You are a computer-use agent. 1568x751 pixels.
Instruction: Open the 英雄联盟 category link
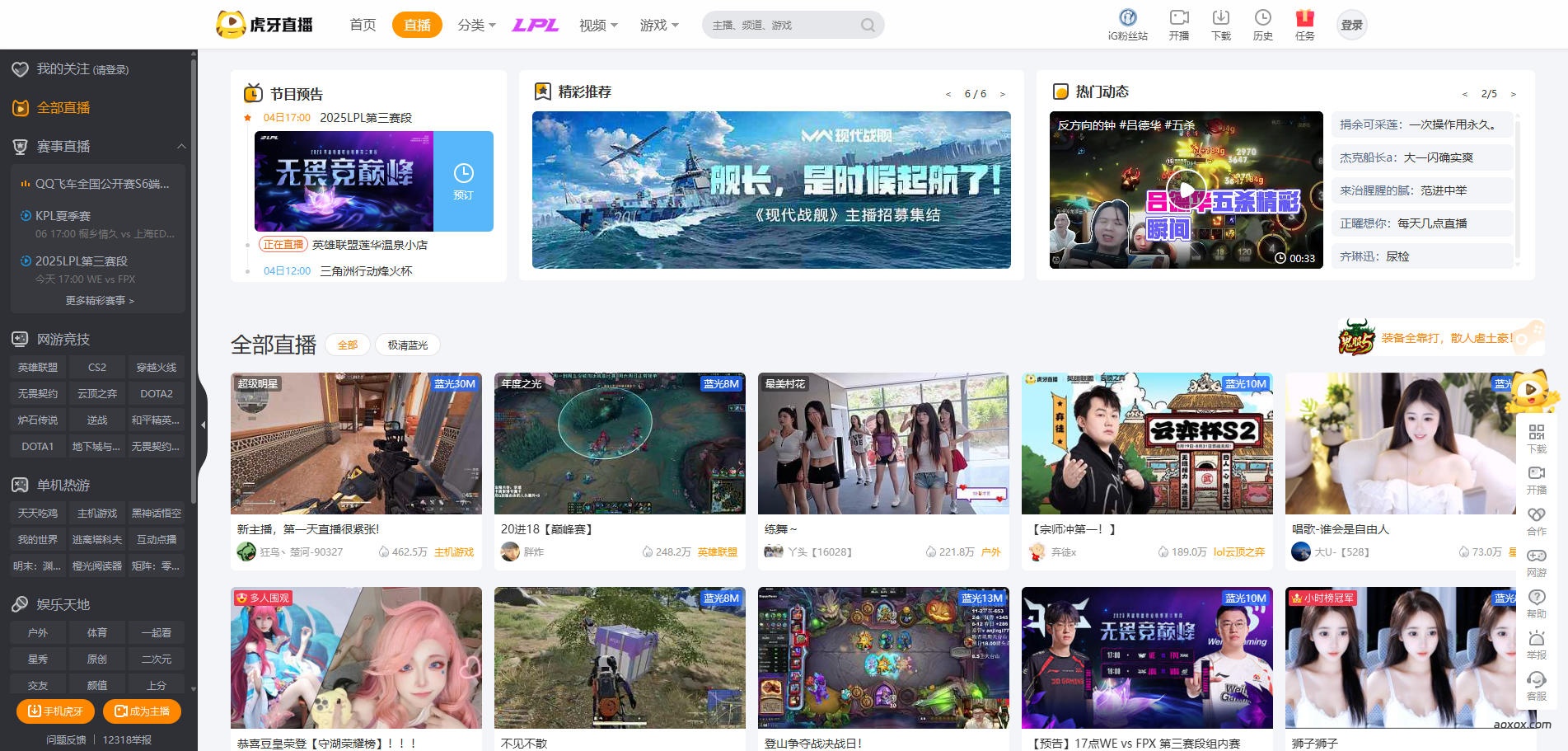click(38, 368)
